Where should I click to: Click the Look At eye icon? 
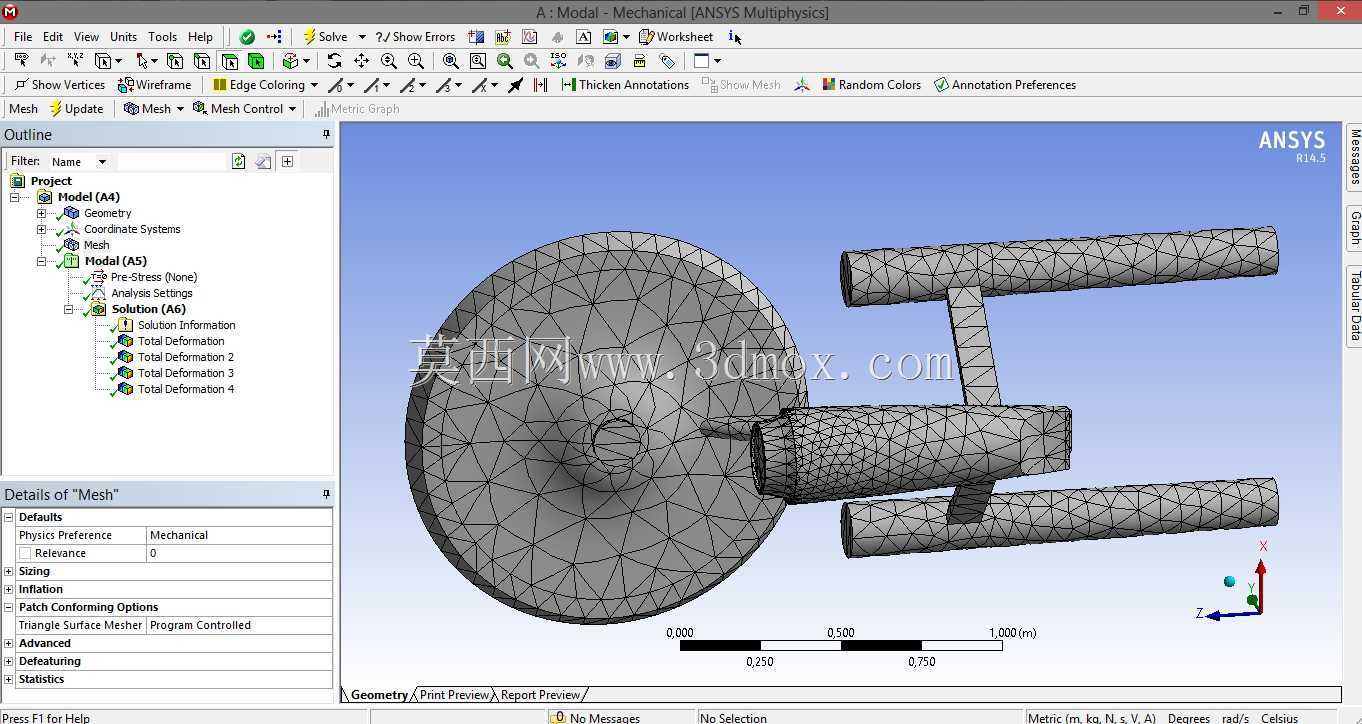point(612,61)
